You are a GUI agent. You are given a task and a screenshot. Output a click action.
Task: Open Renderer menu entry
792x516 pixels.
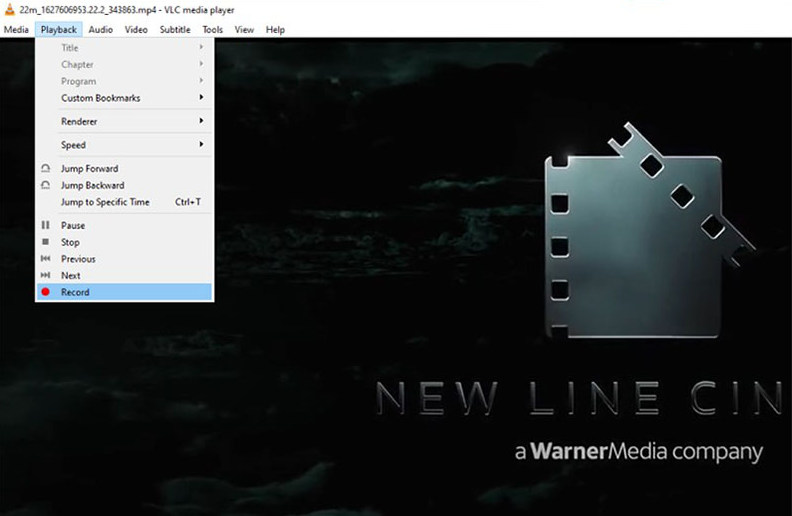pyautogui.click(x=124, y=121)
